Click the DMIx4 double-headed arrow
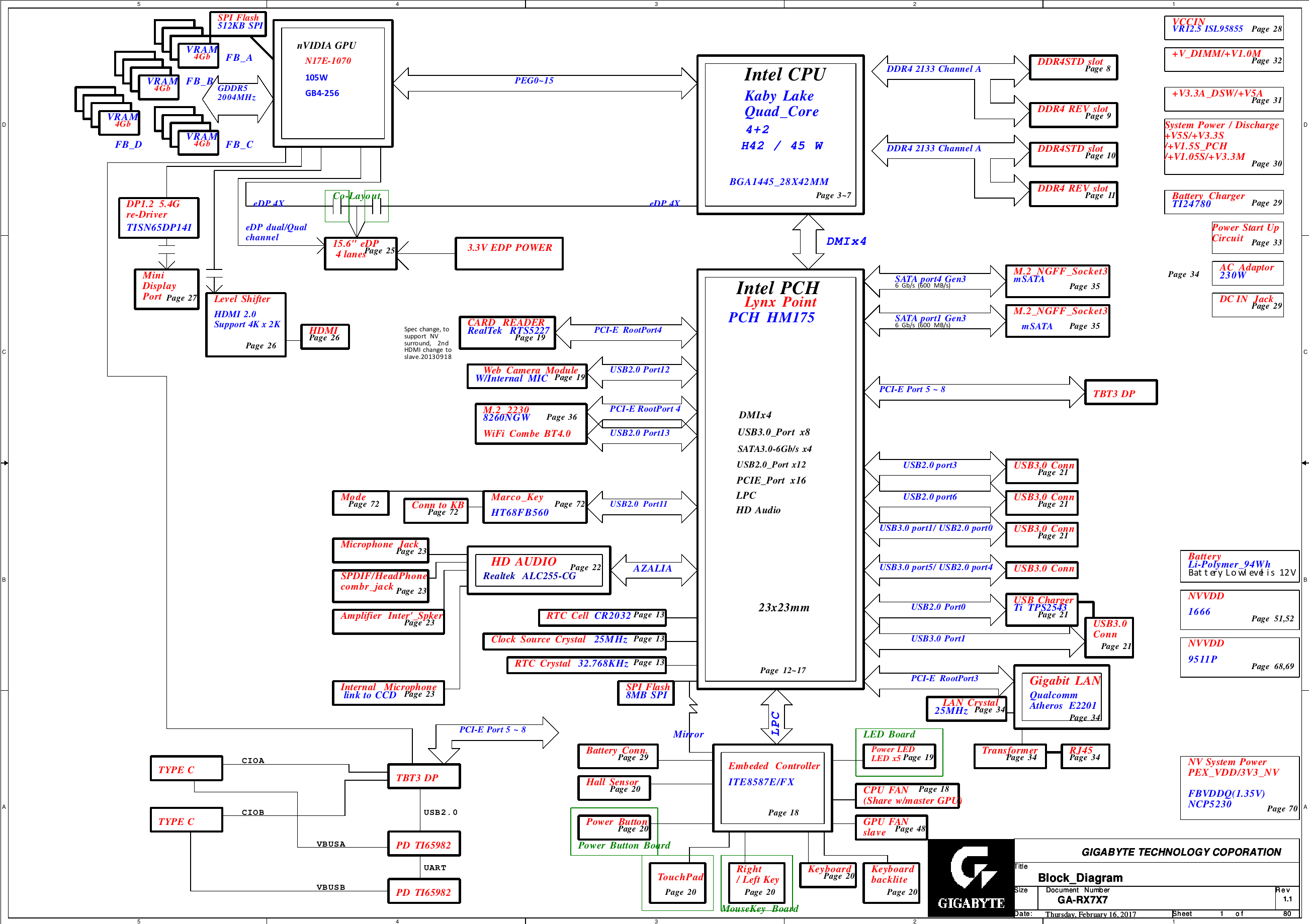Viewport: 1309px width, 924px height. [808, 242]
